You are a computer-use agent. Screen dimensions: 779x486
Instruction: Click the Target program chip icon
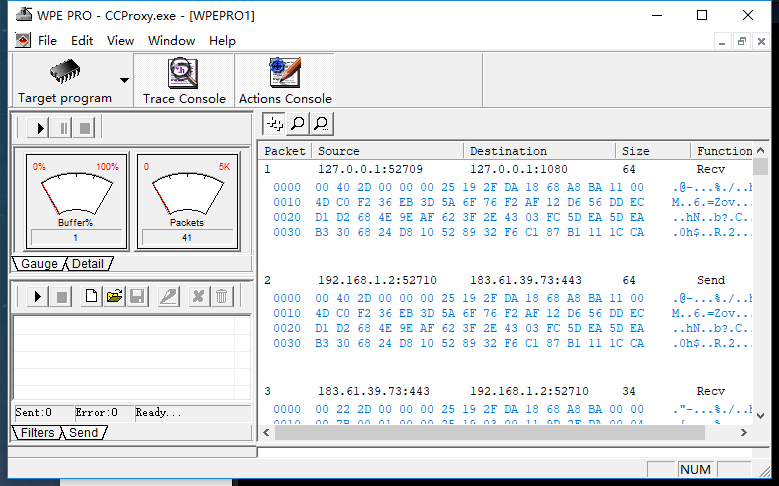tap(65, 72)
